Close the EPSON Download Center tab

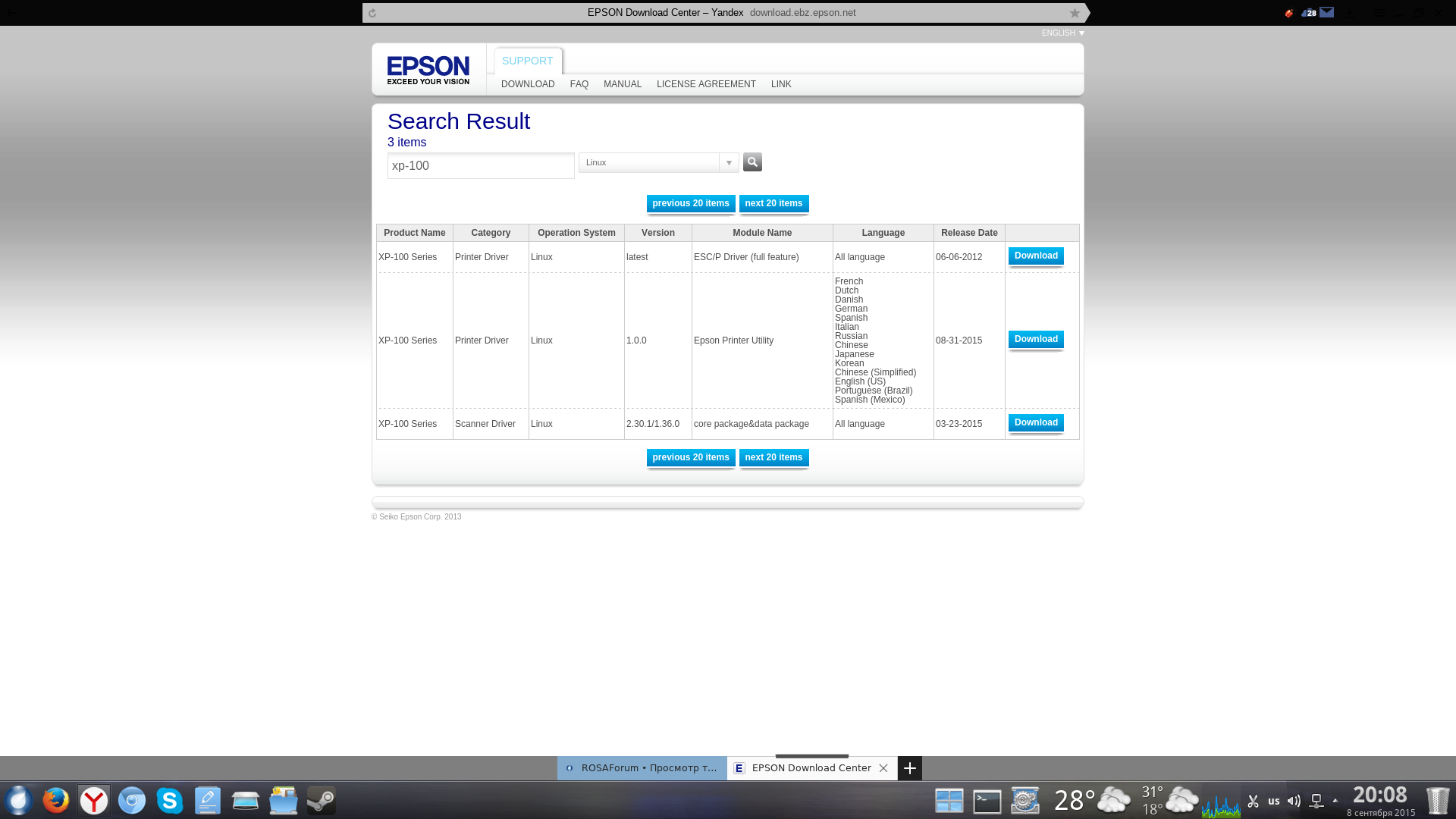[883, 768]
